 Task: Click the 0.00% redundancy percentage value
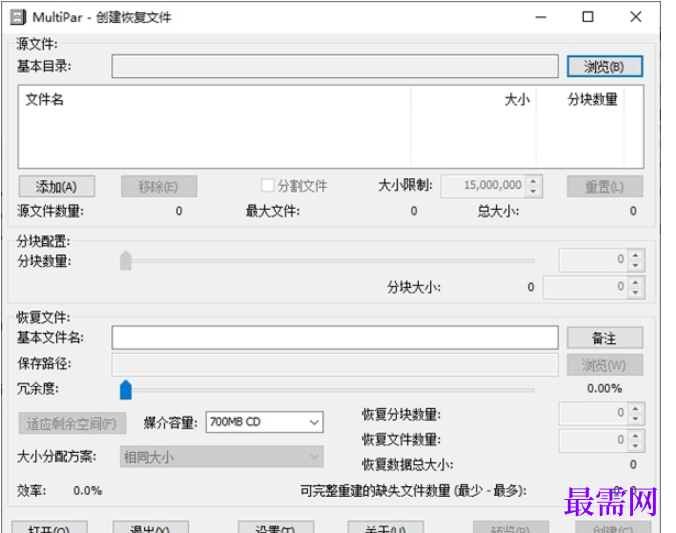pos(604,389)
